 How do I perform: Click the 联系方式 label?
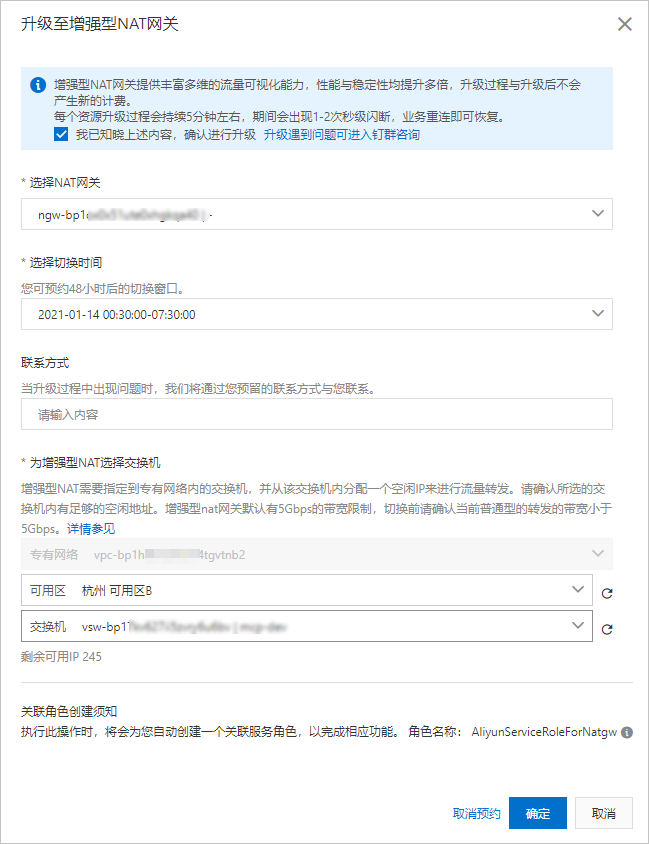pos(45,363)
